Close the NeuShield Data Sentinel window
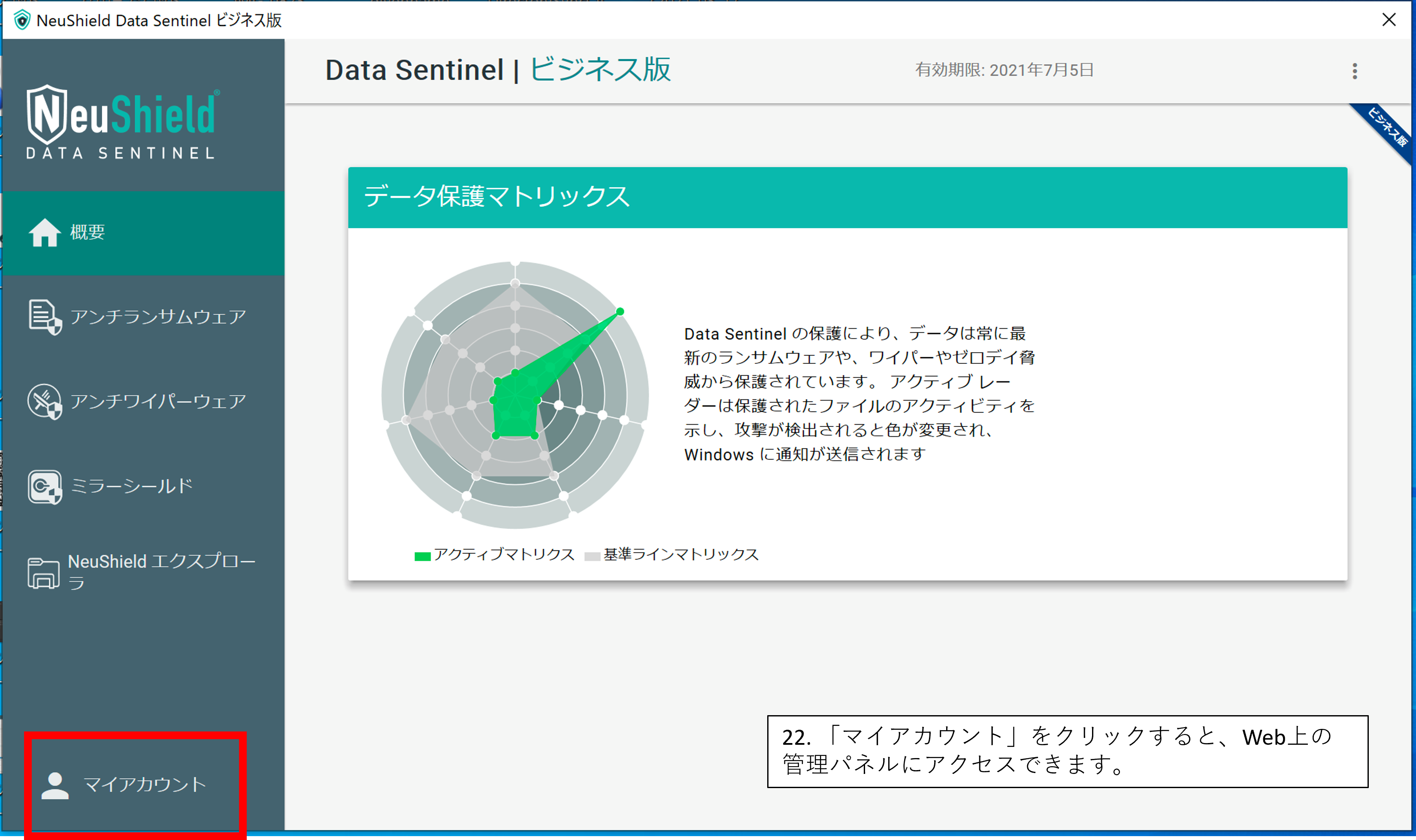 click(x=1389, y=20)
